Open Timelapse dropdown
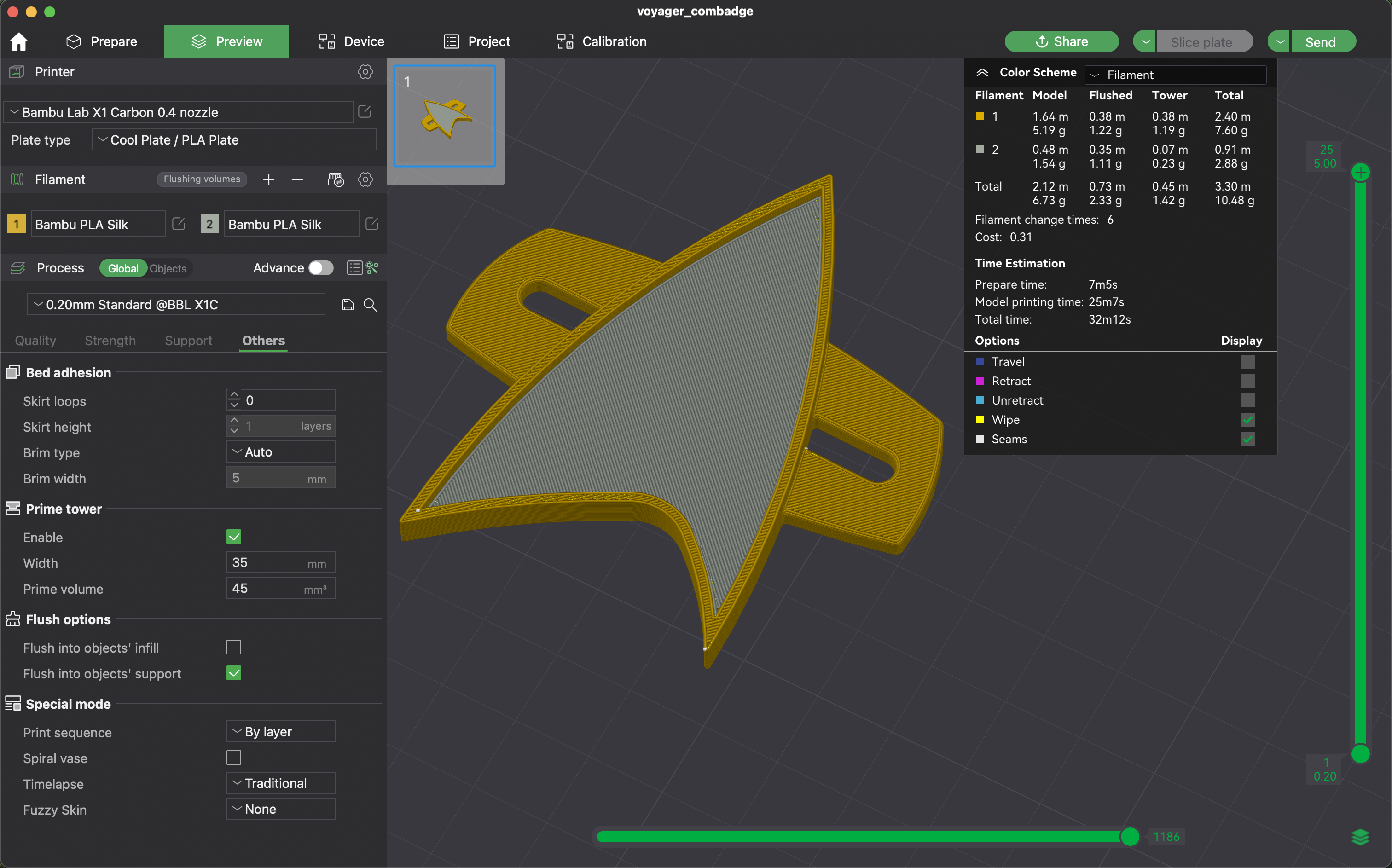Viewport: 1392px width, 868px height. tap(281, 783)
